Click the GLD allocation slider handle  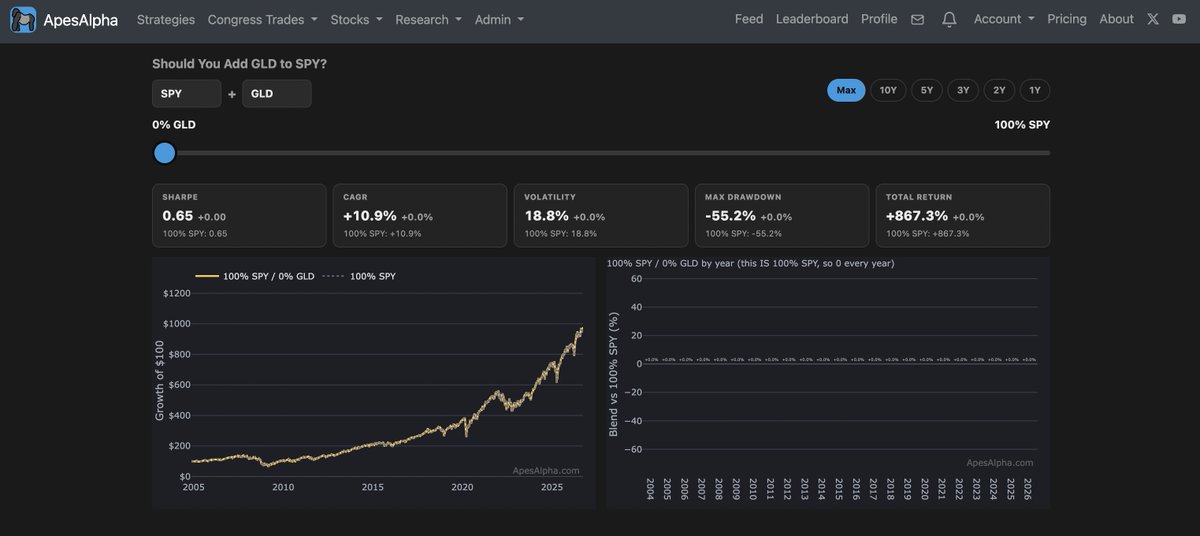(x=164, y=153)
